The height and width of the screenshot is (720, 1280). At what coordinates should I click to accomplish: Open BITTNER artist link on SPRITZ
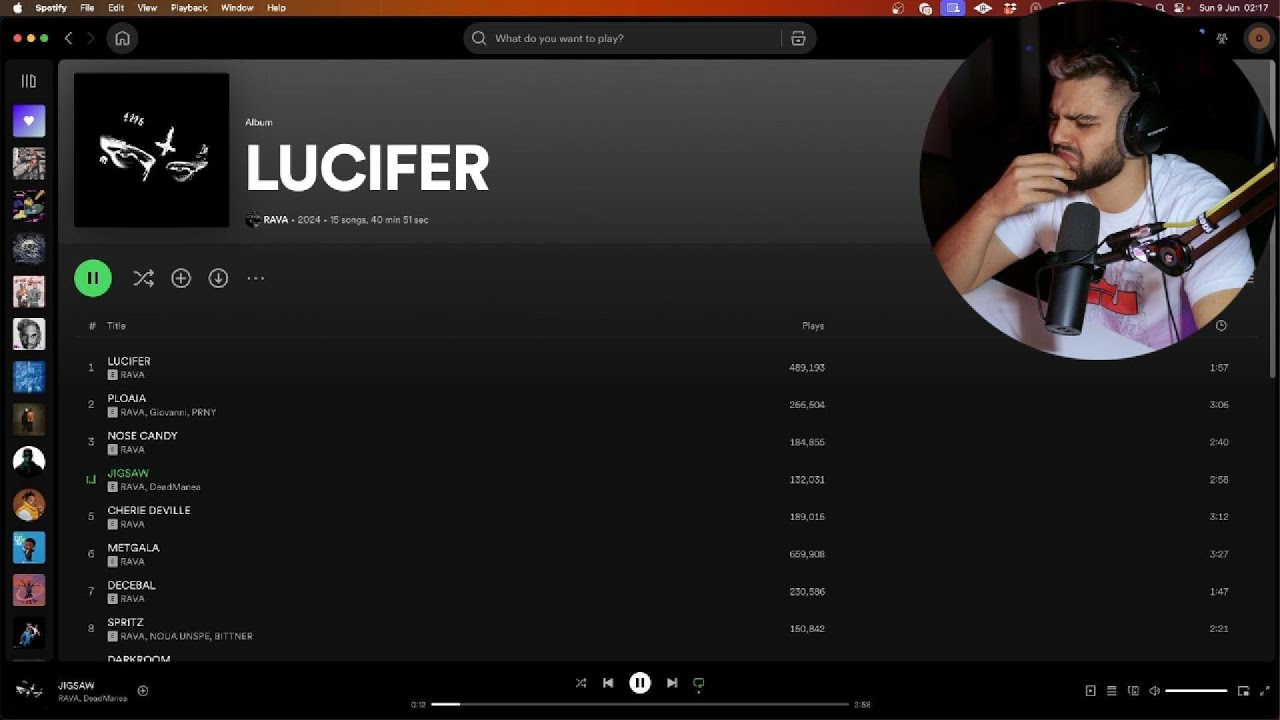(x=232, y=636)
